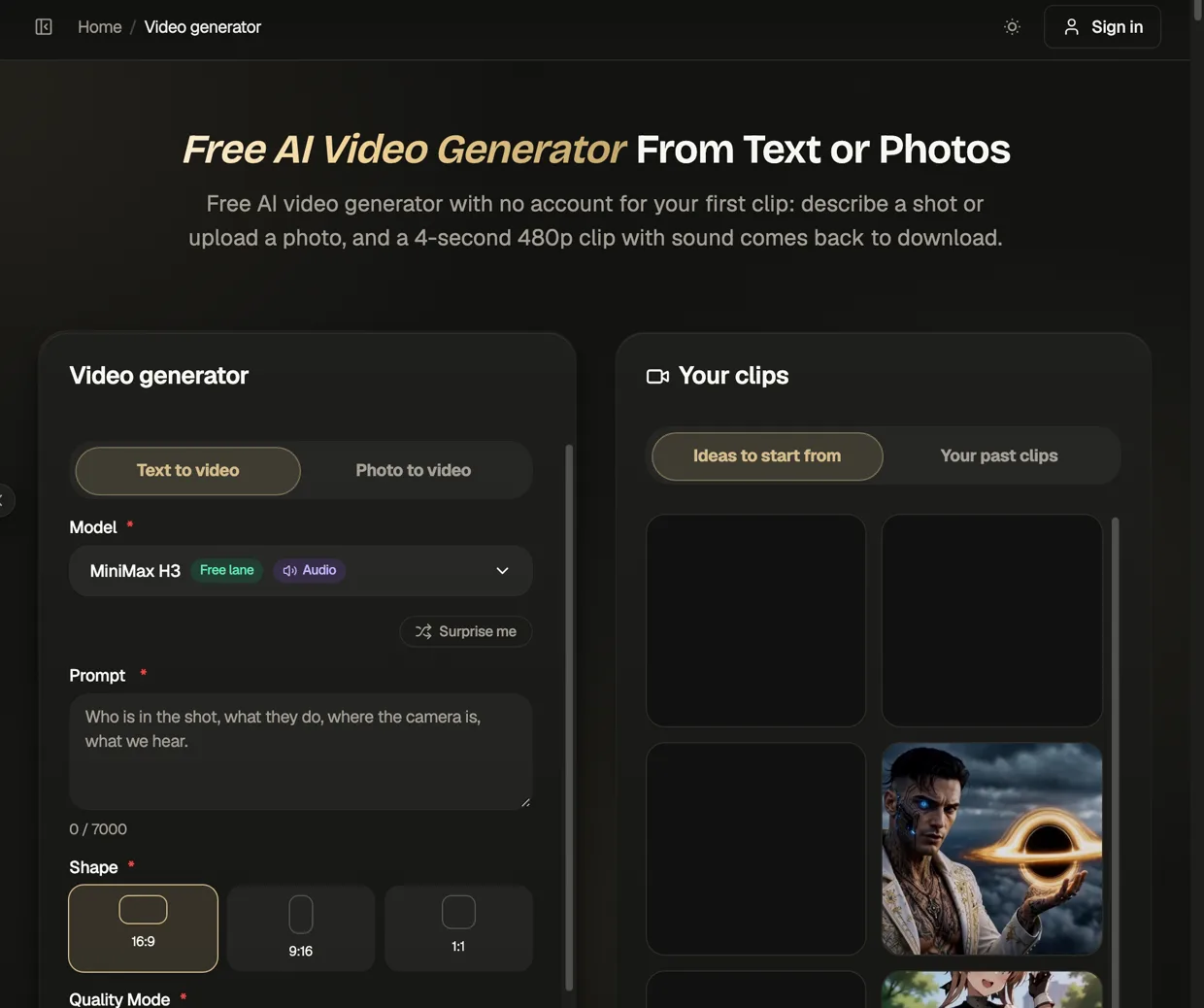Open the MiniMax H3 model dropdown
The width and height of the screenshot is (1204, 1008).
301,571
